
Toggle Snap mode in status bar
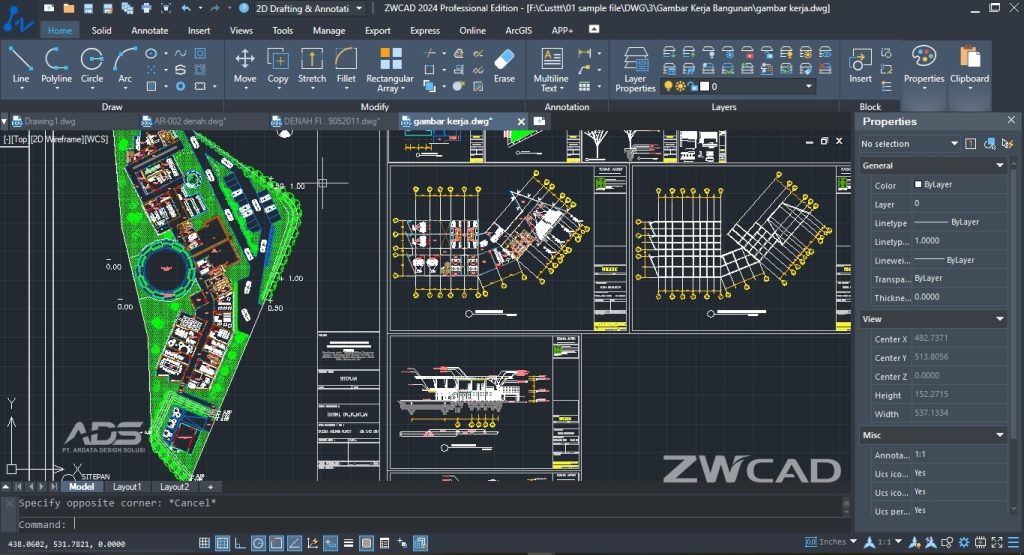pos(223,543)
